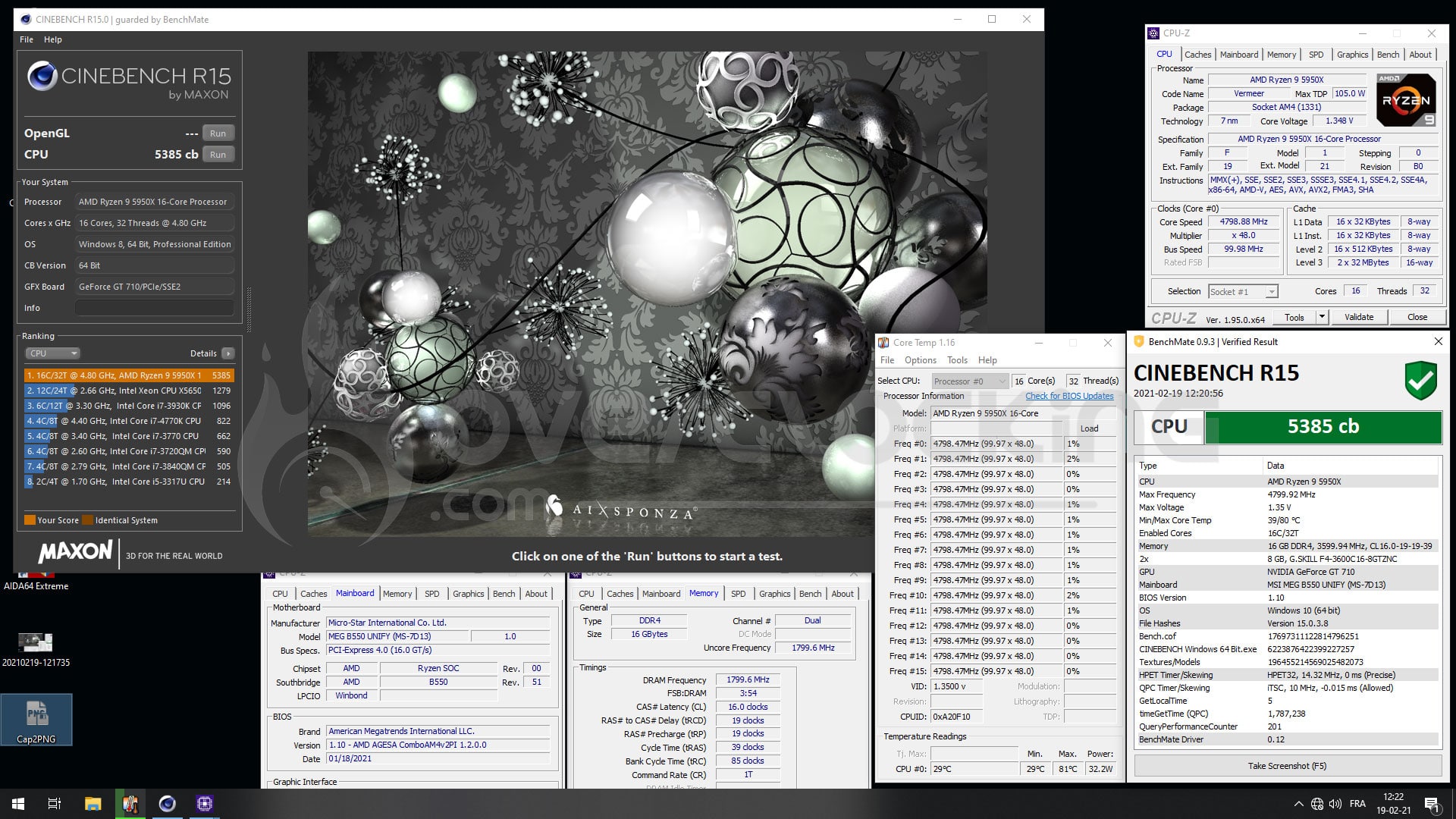Show hidden tray icons chevron
The image size is (1456, 819).
[x=1298, y=804]
